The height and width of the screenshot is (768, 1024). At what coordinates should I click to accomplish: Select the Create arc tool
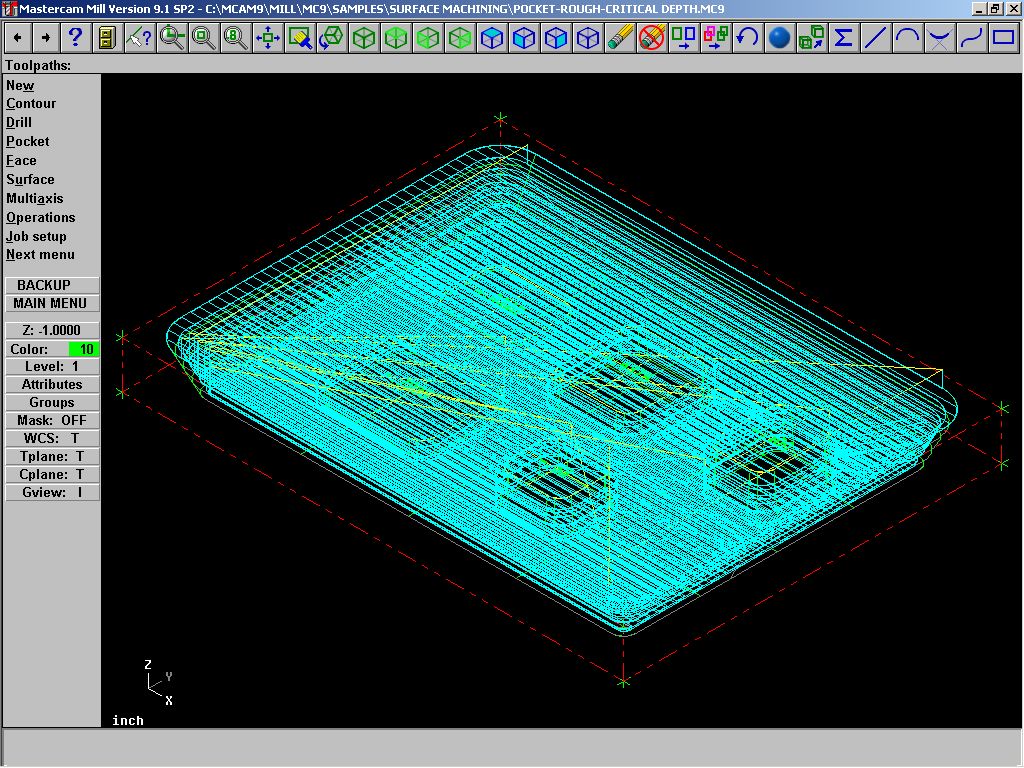click(x=907, y=37)
